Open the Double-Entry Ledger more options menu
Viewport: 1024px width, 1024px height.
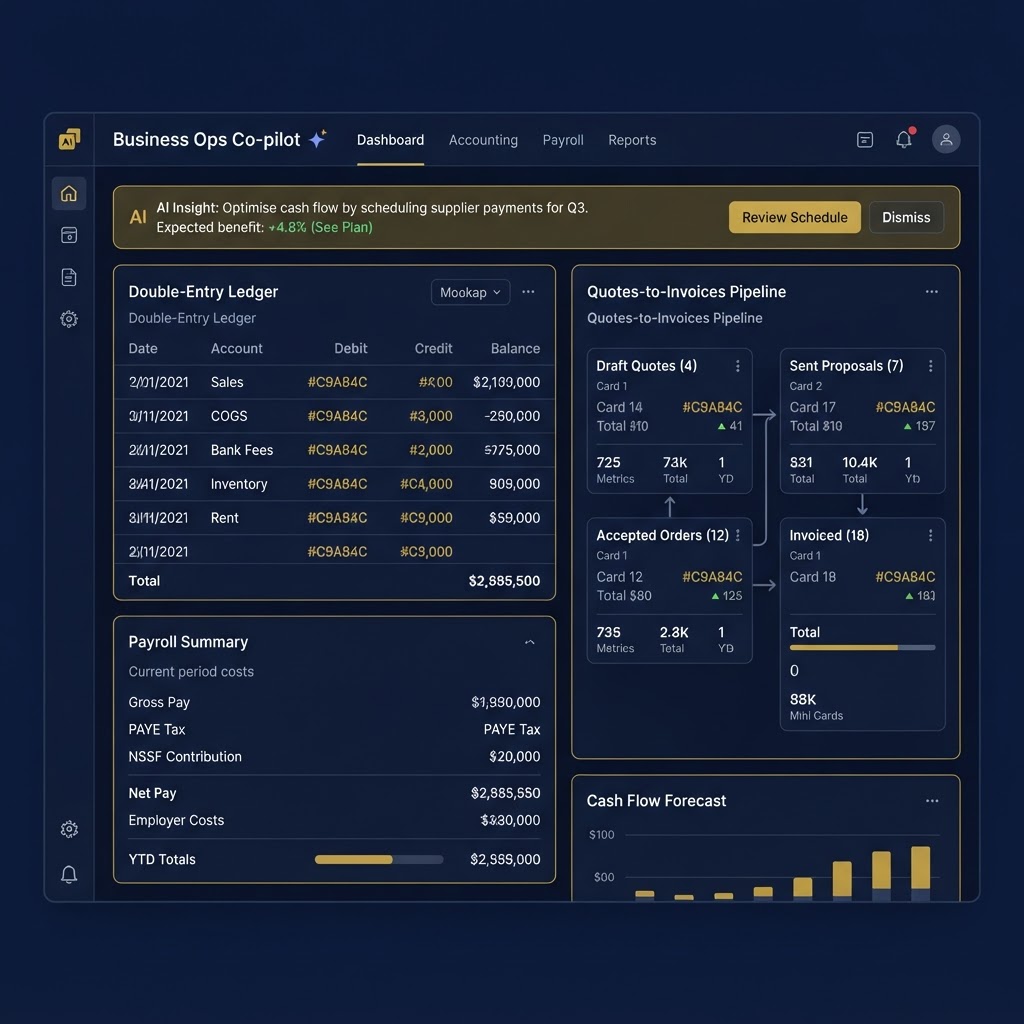click(x=528, y=292)
